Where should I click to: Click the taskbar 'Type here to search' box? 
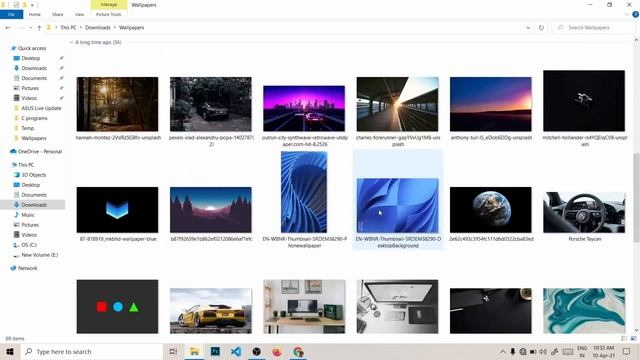point(91,351)
